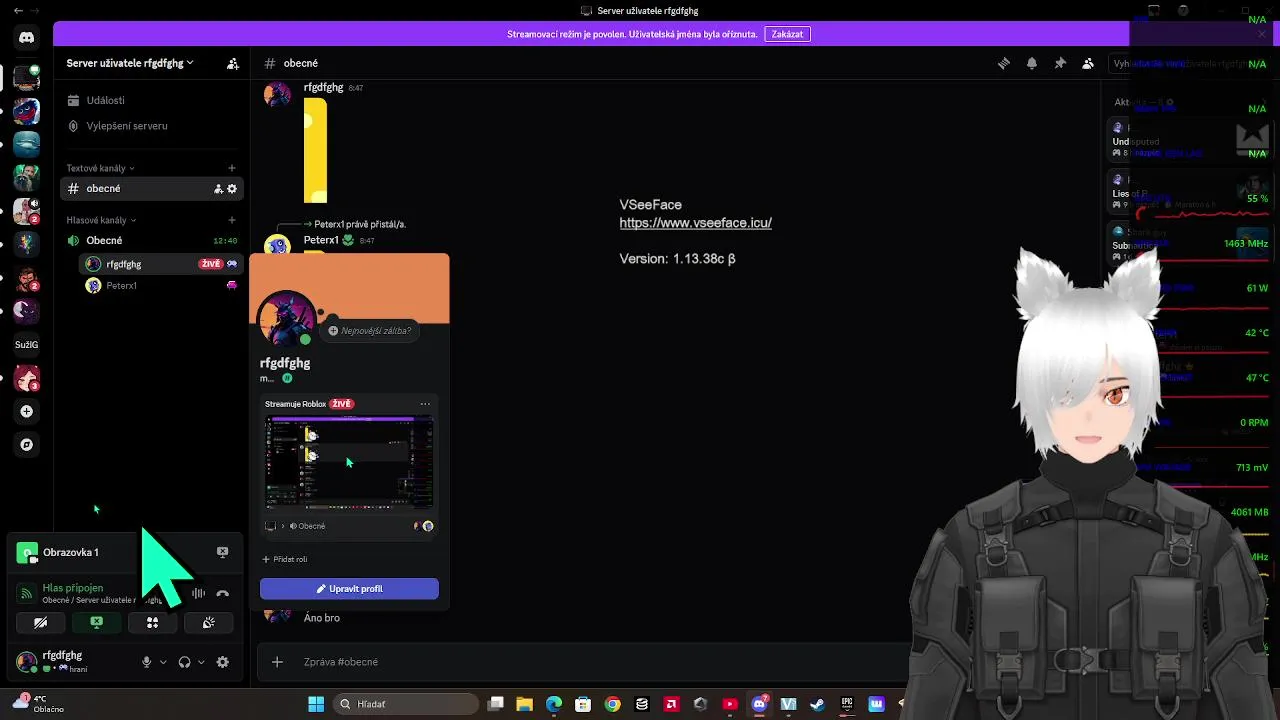Add a text channel with plus
Image resolution: width=1280 pixels, height=720 pixels.
click(232, 168)
